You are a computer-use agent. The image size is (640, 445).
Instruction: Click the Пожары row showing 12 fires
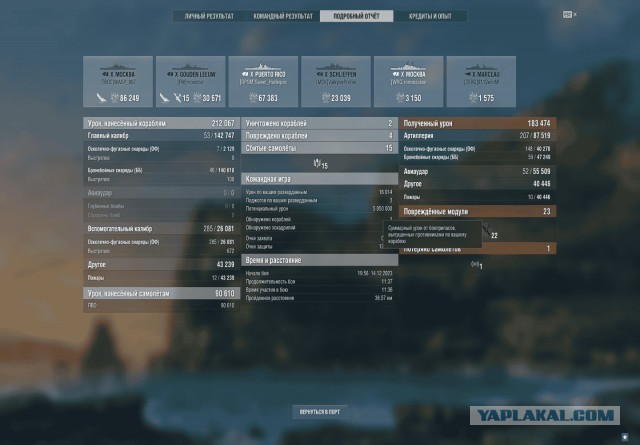(x=162, y=278)
